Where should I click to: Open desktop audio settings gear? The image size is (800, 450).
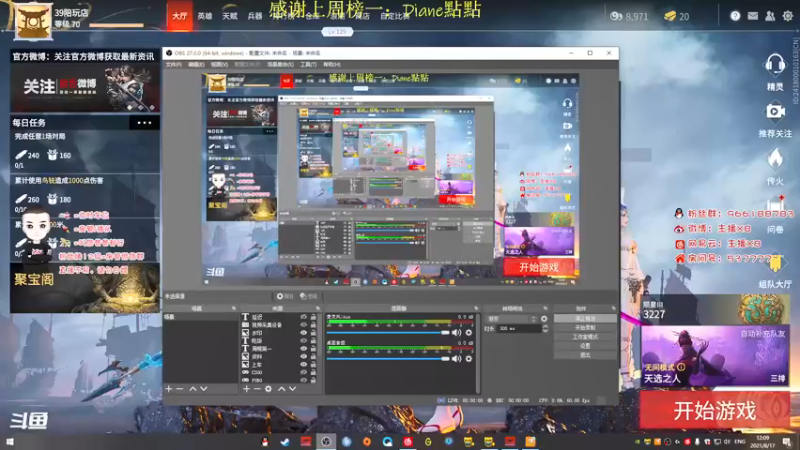coord(469,359)
